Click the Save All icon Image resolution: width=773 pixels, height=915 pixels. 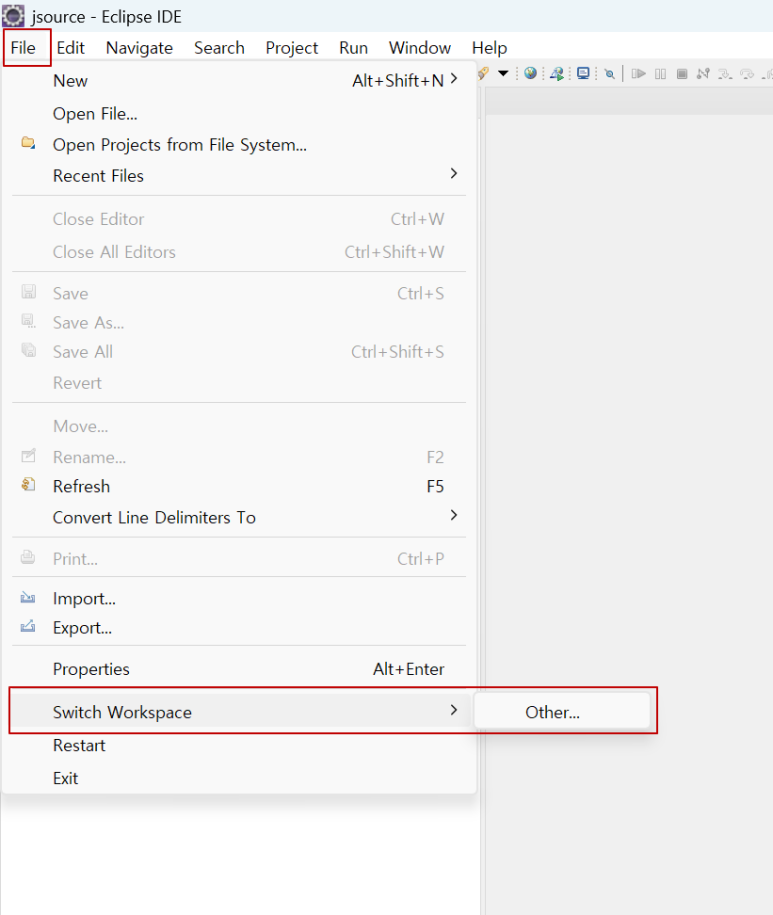point(29,350)
